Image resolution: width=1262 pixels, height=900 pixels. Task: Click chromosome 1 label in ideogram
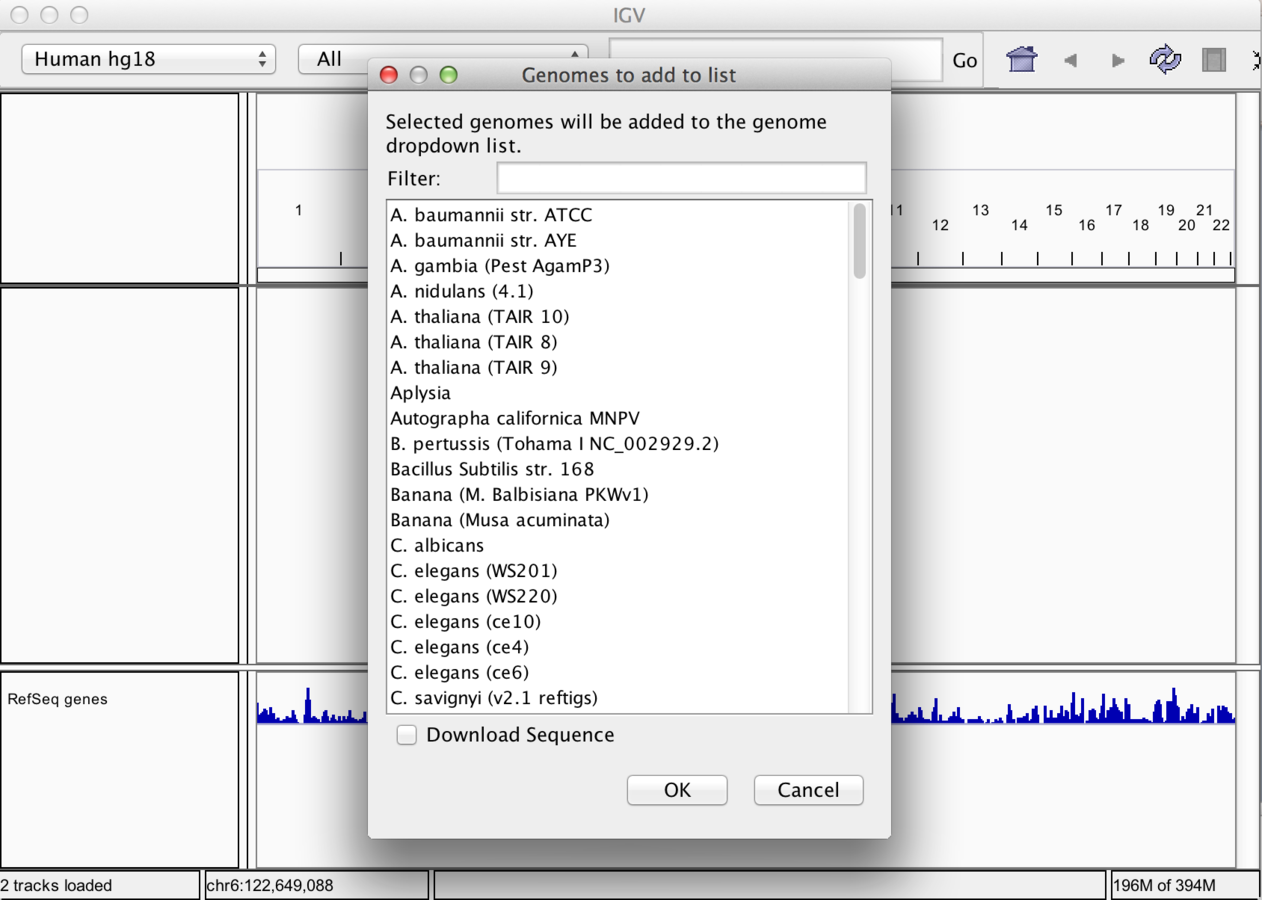pyautogui.click(x=298, y=210)
